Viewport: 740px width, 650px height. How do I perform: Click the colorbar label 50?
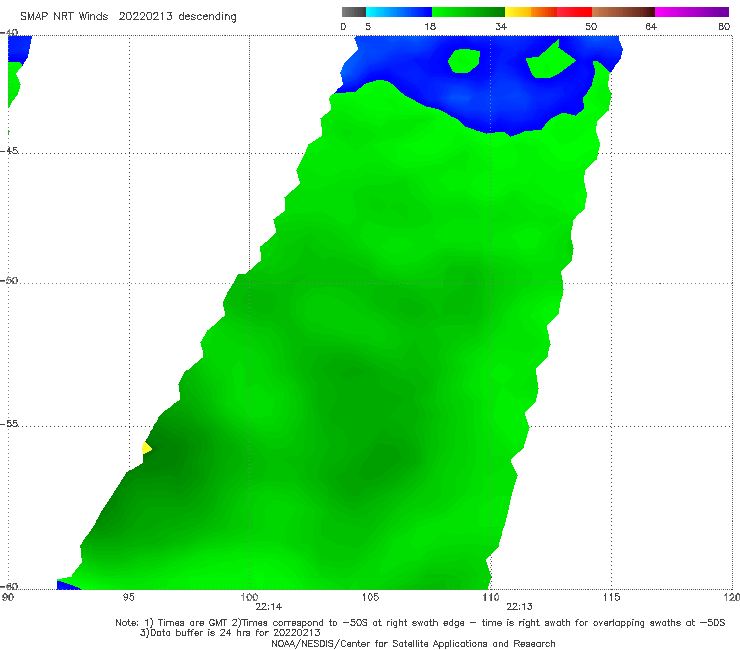[591, 27]
